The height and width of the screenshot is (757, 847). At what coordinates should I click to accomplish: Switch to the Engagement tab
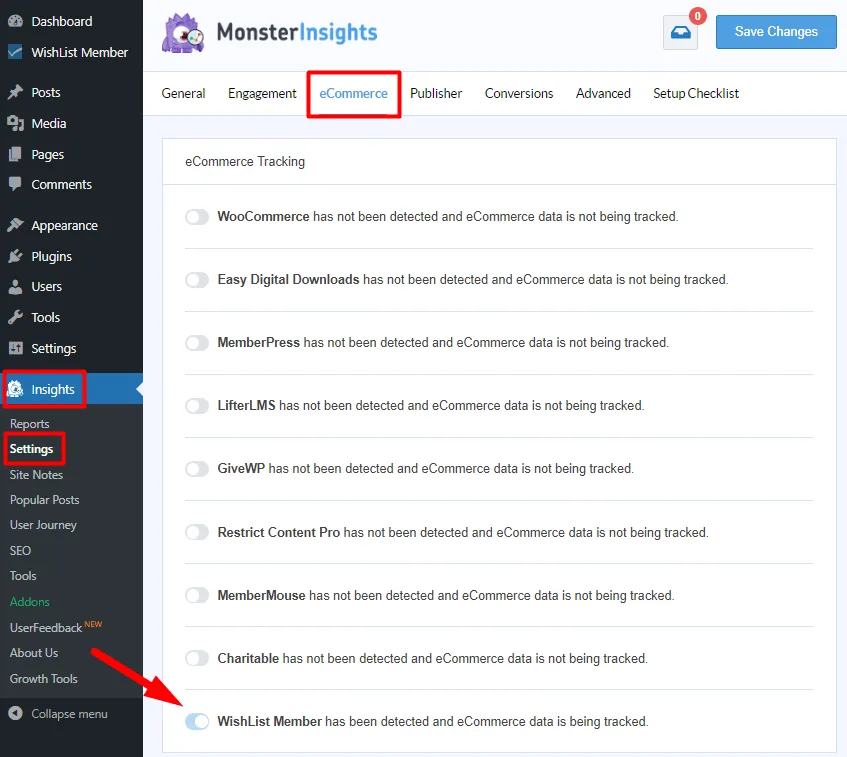coord(262,93)
